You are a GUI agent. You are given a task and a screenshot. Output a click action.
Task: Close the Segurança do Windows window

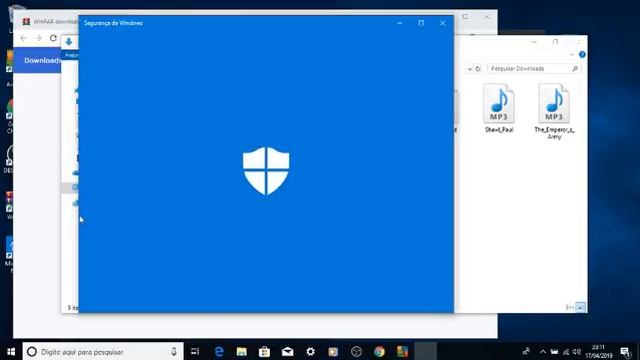(442, 23)
